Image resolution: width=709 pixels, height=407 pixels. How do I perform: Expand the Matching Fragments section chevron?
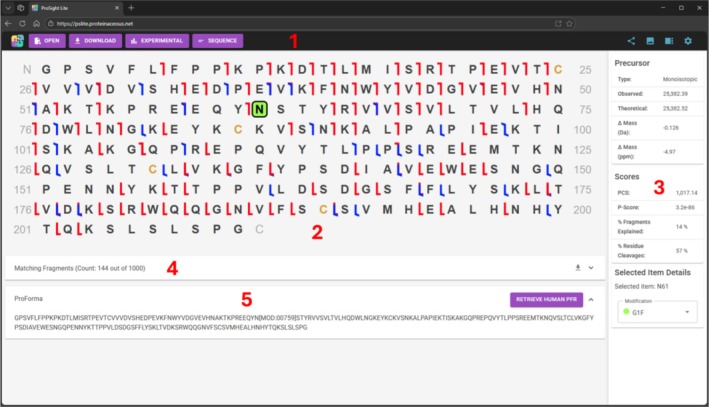pos(591,268)
